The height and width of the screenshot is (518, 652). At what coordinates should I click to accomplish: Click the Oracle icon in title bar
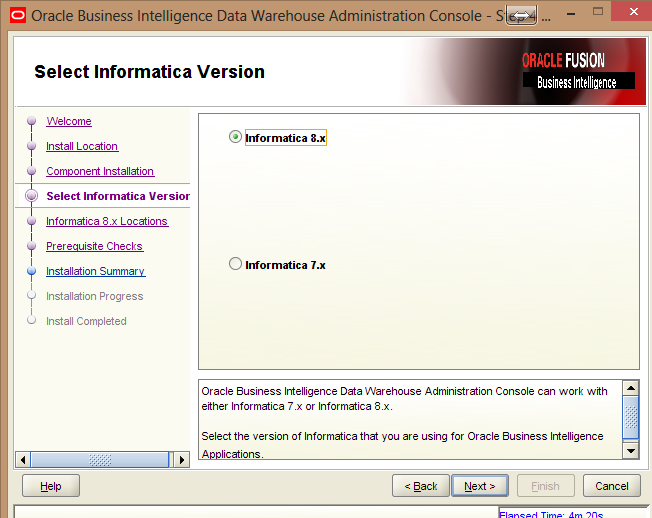click(x=16, y=16)
